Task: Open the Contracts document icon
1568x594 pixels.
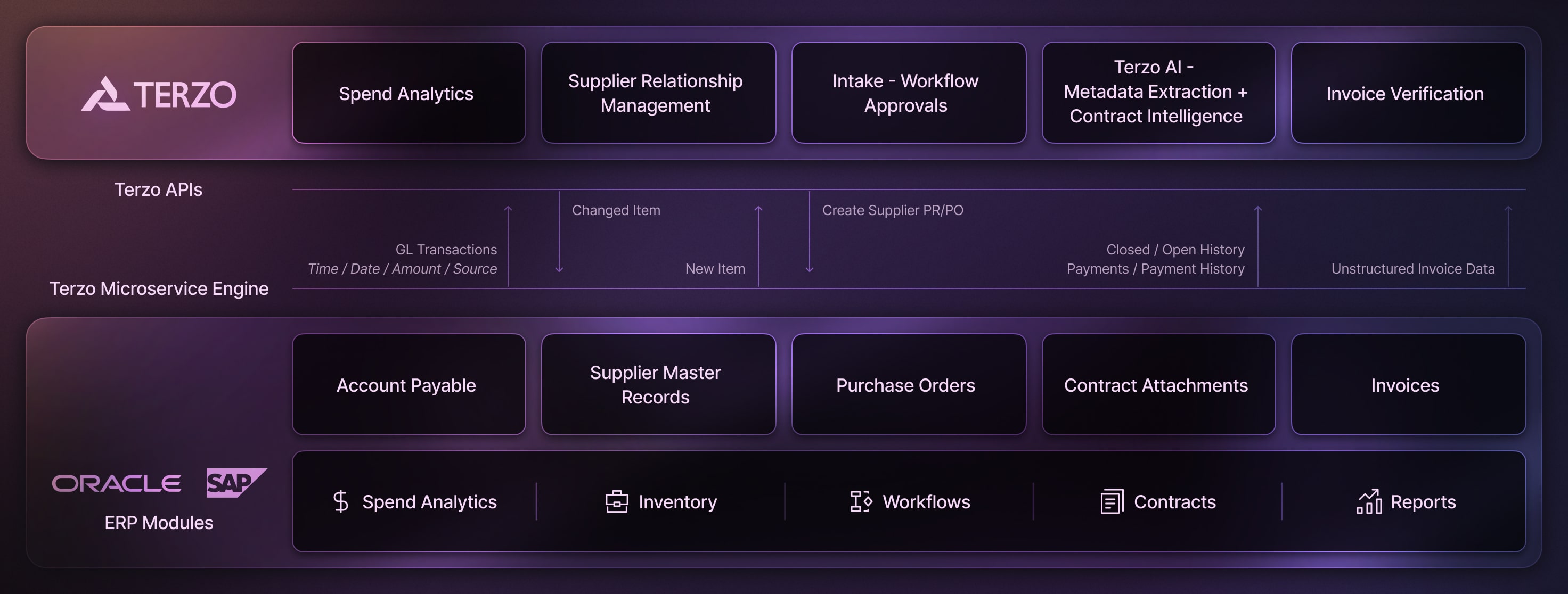Action: (1112, 501)
